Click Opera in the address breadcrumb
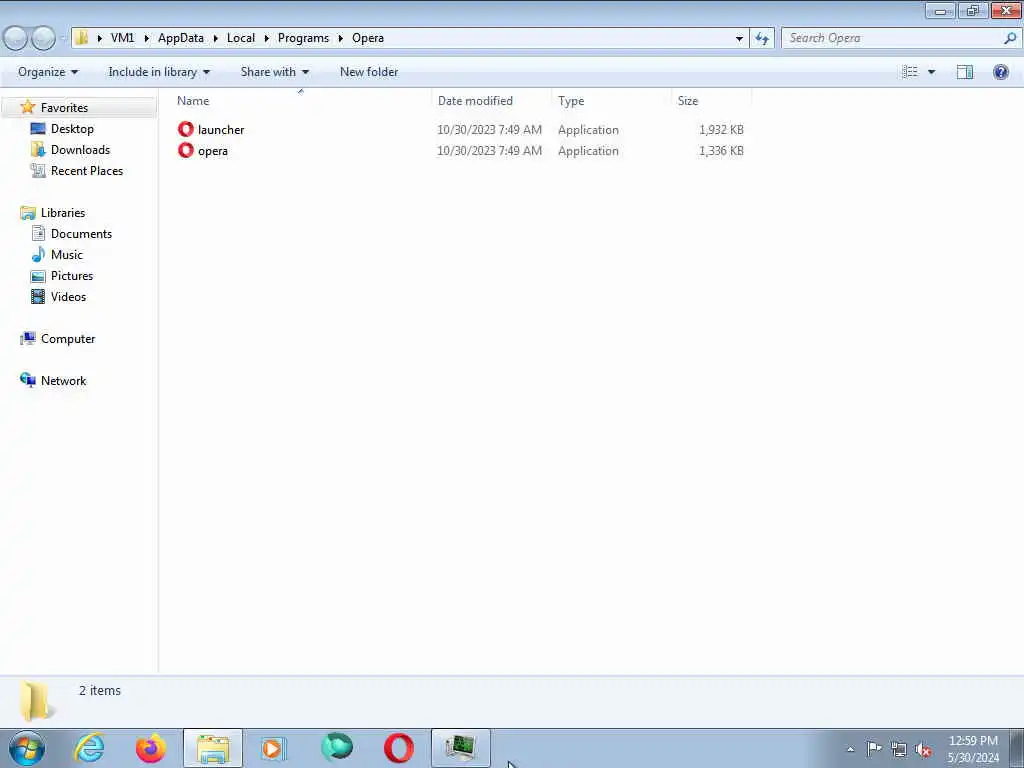1024x768 pixels. pyautogui.click(x=368, y=38)
